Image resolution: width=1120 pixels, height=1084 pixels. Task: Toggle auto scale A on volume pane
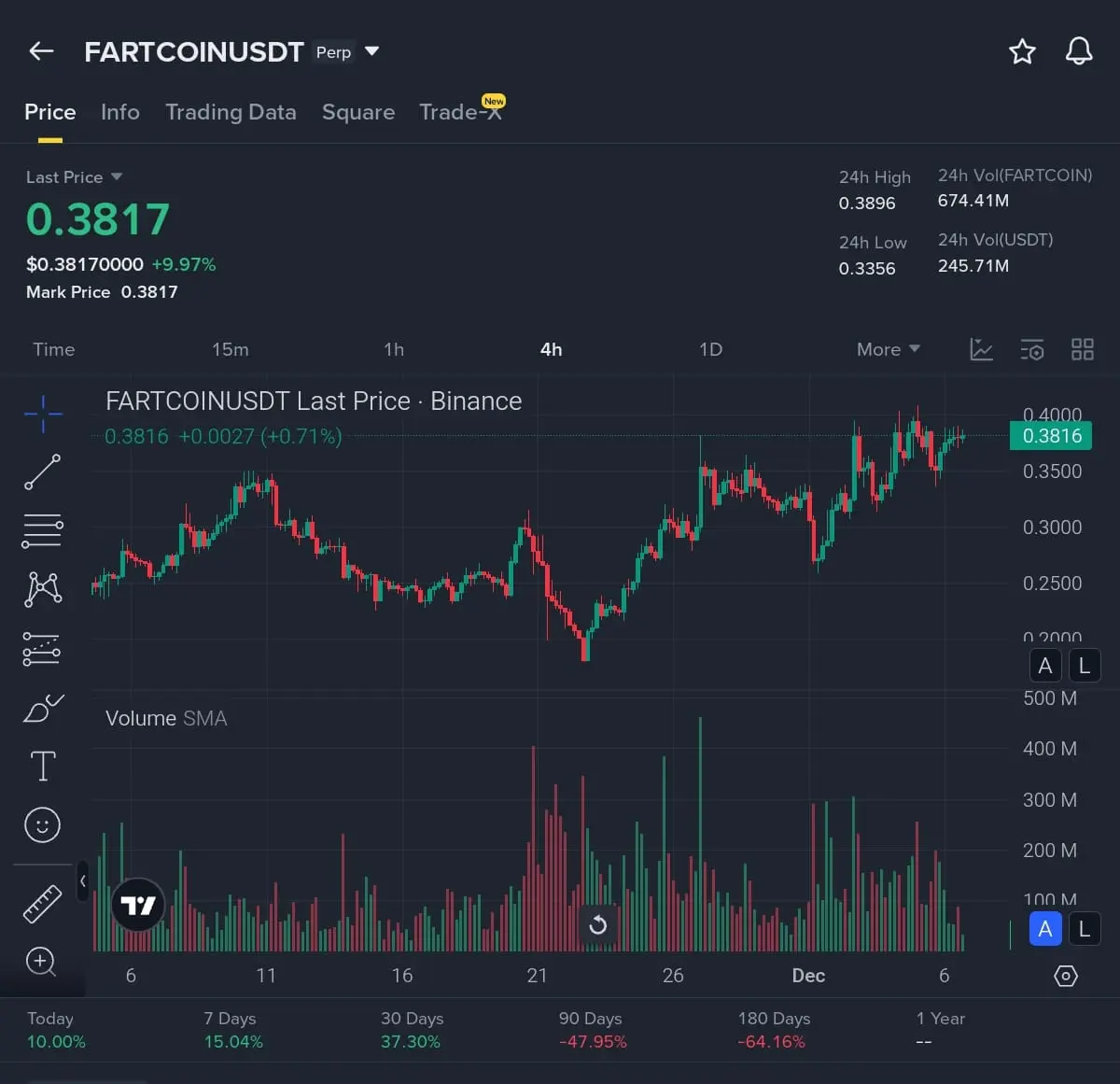tap(1045, 929)
